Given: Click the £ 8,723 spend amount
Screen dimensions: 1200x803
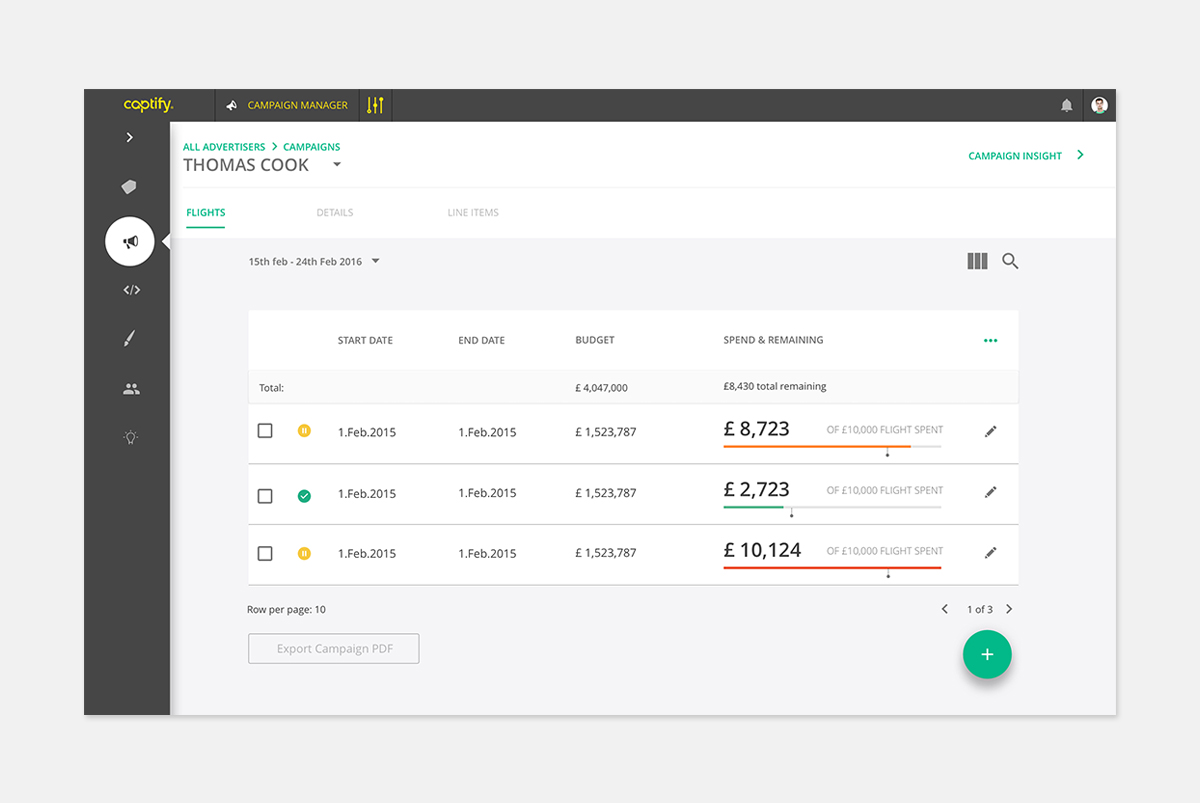Looking at the screenshot, I should [757, 429].
